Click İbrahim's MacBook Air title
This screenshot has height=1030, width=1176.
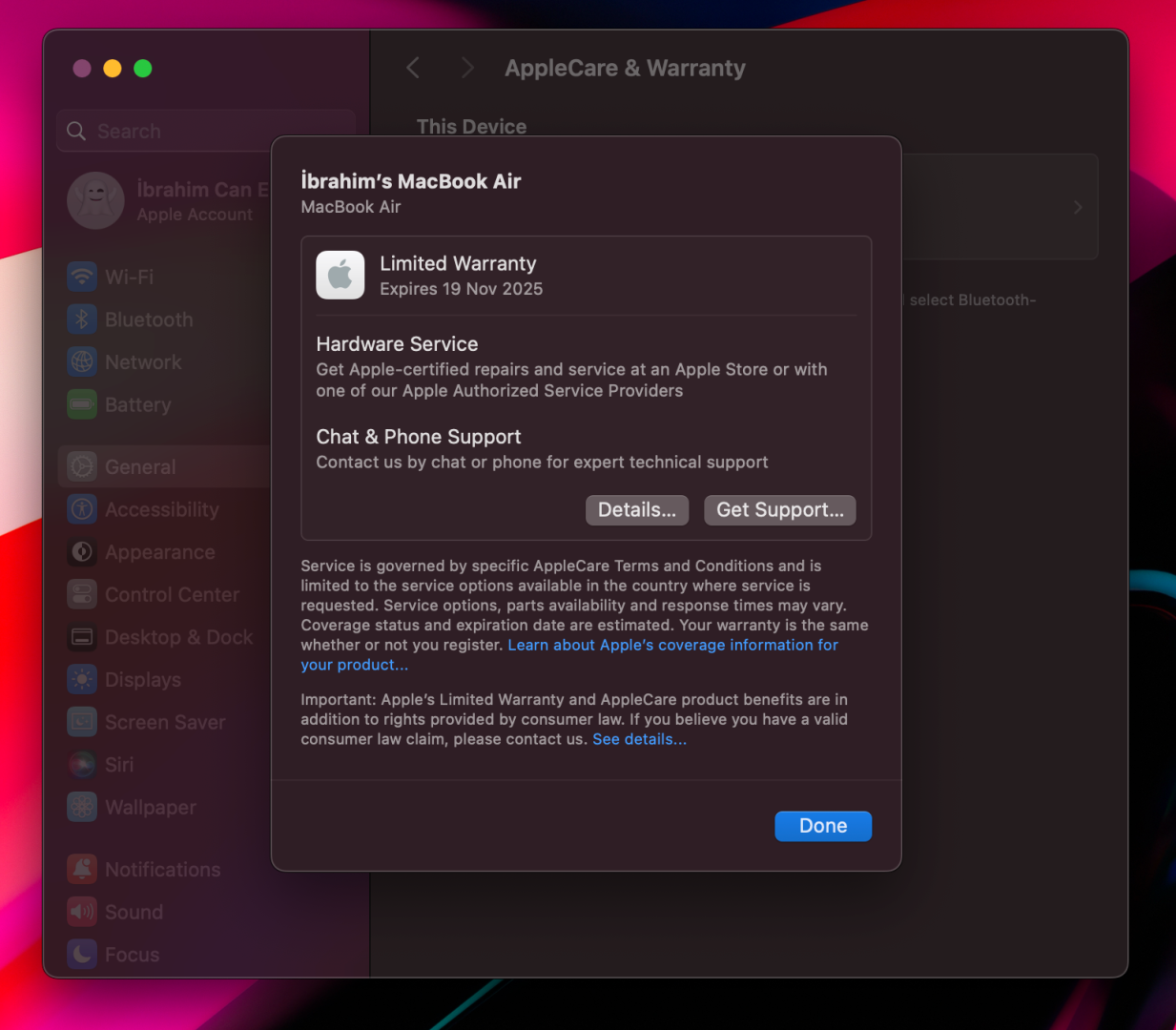[x=411, y=181]
